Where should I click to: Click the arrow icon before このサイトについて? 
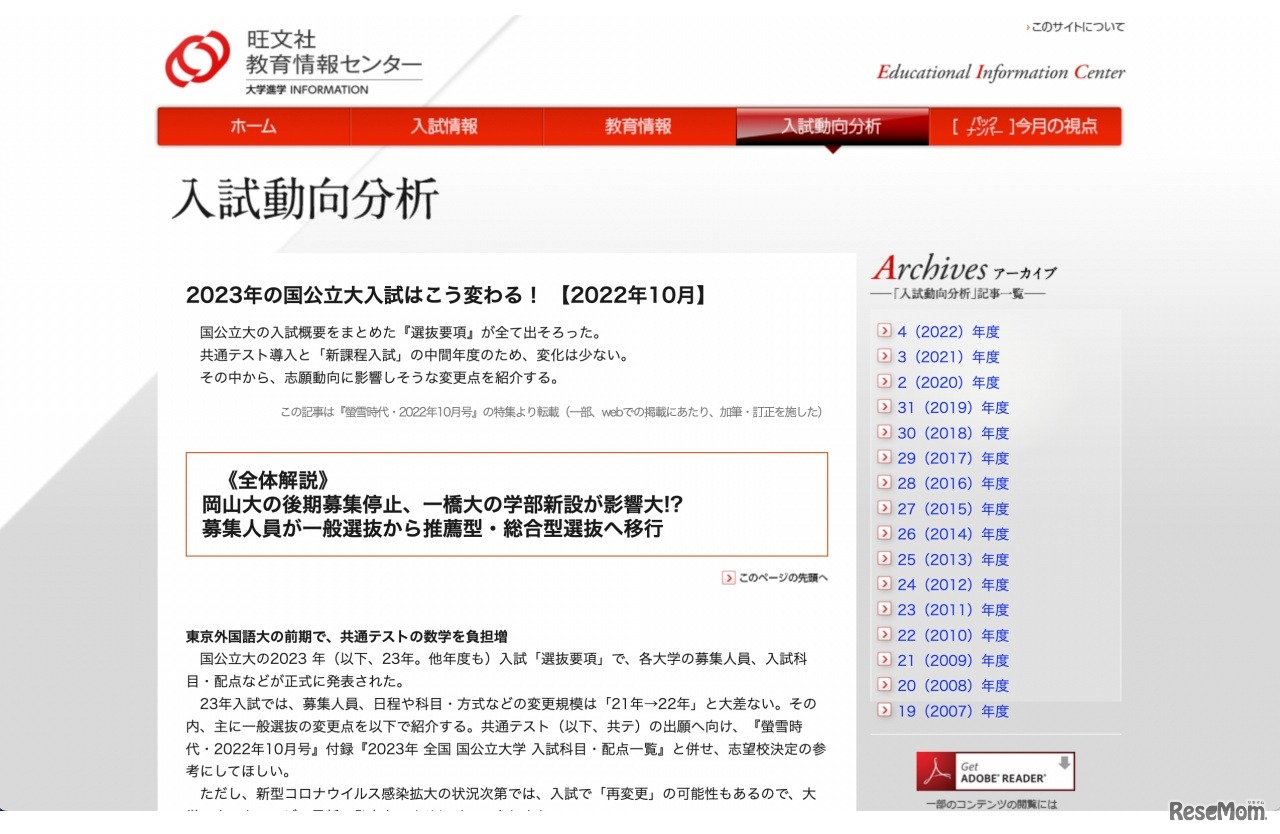[x=1030, y=28]
